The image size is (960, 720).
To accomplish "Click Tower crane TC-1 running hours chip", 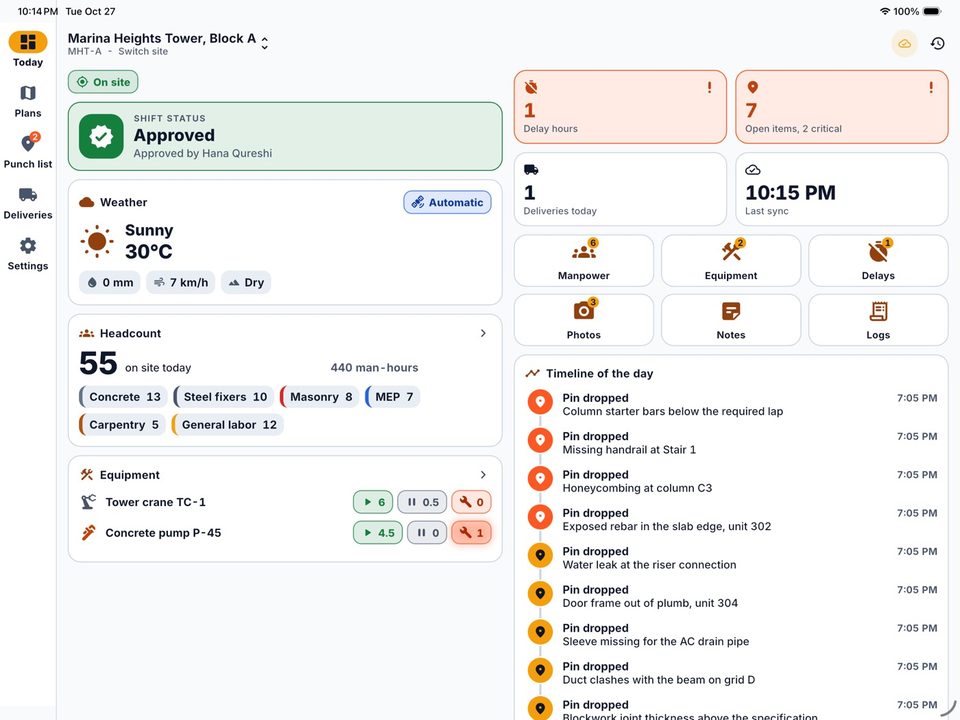I will pyautogui.click(x=373, y=502).
